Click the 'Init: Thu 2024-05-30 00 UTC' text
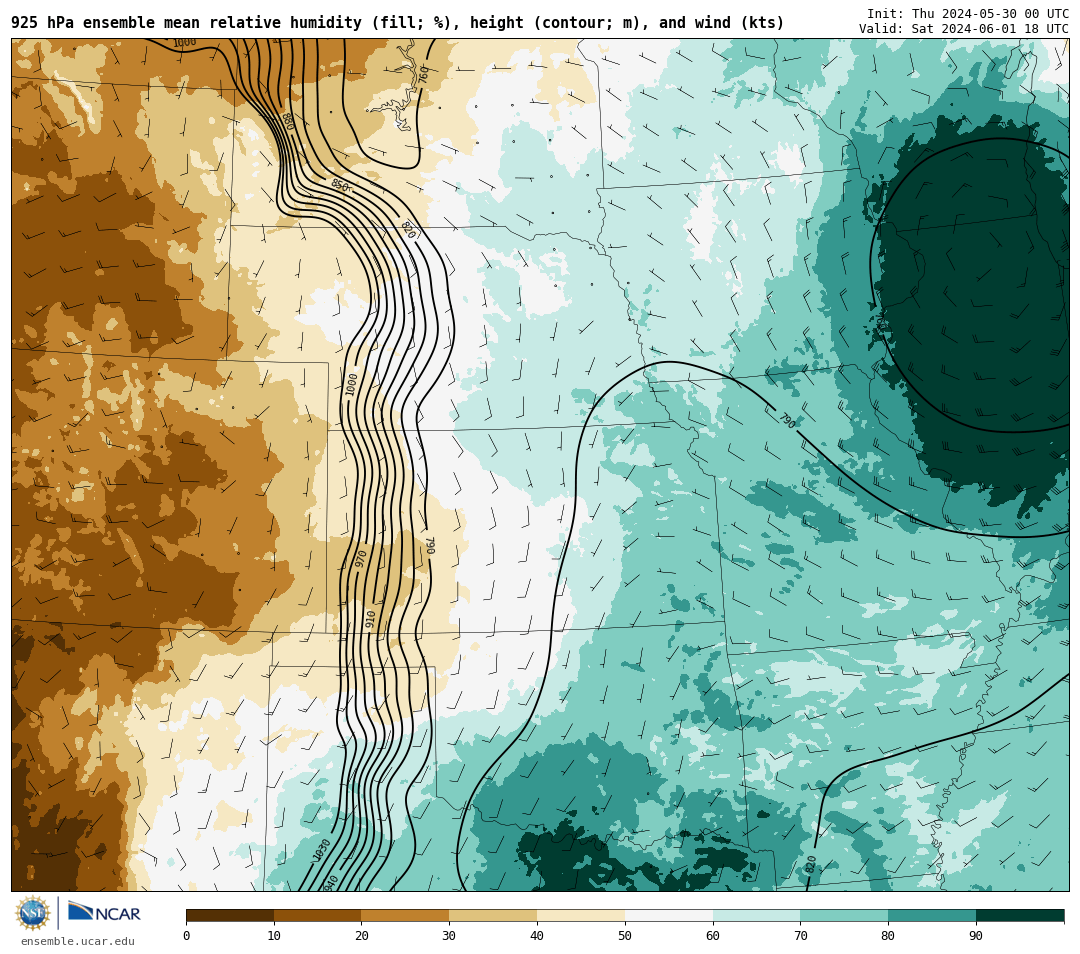Screen dimensions: 1080x954 [968, 14]
